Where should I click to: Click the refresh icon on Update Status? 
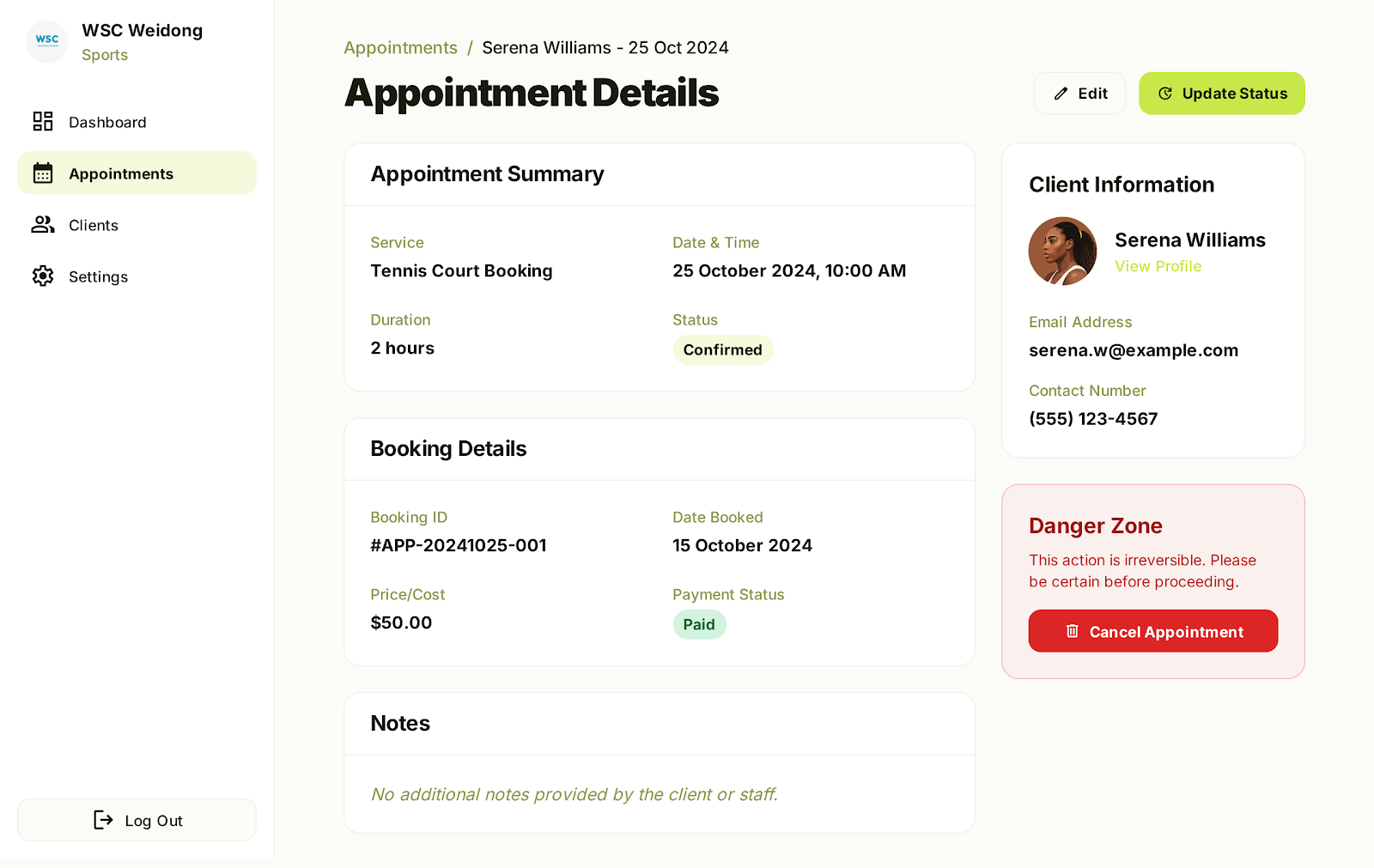tap(1165, 94)
